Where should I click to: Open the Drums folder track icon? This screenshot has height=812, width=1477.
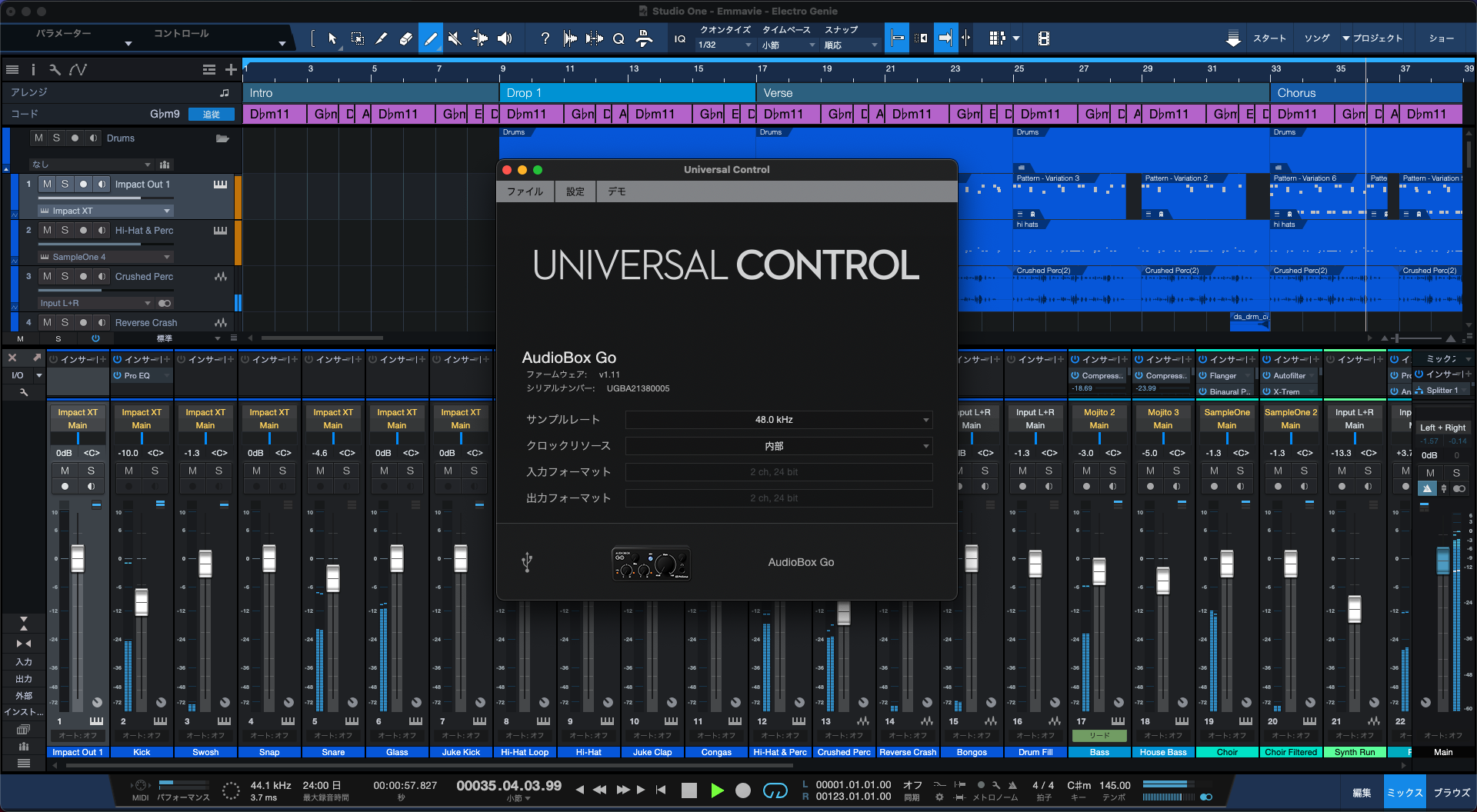(x=222, y=138)
